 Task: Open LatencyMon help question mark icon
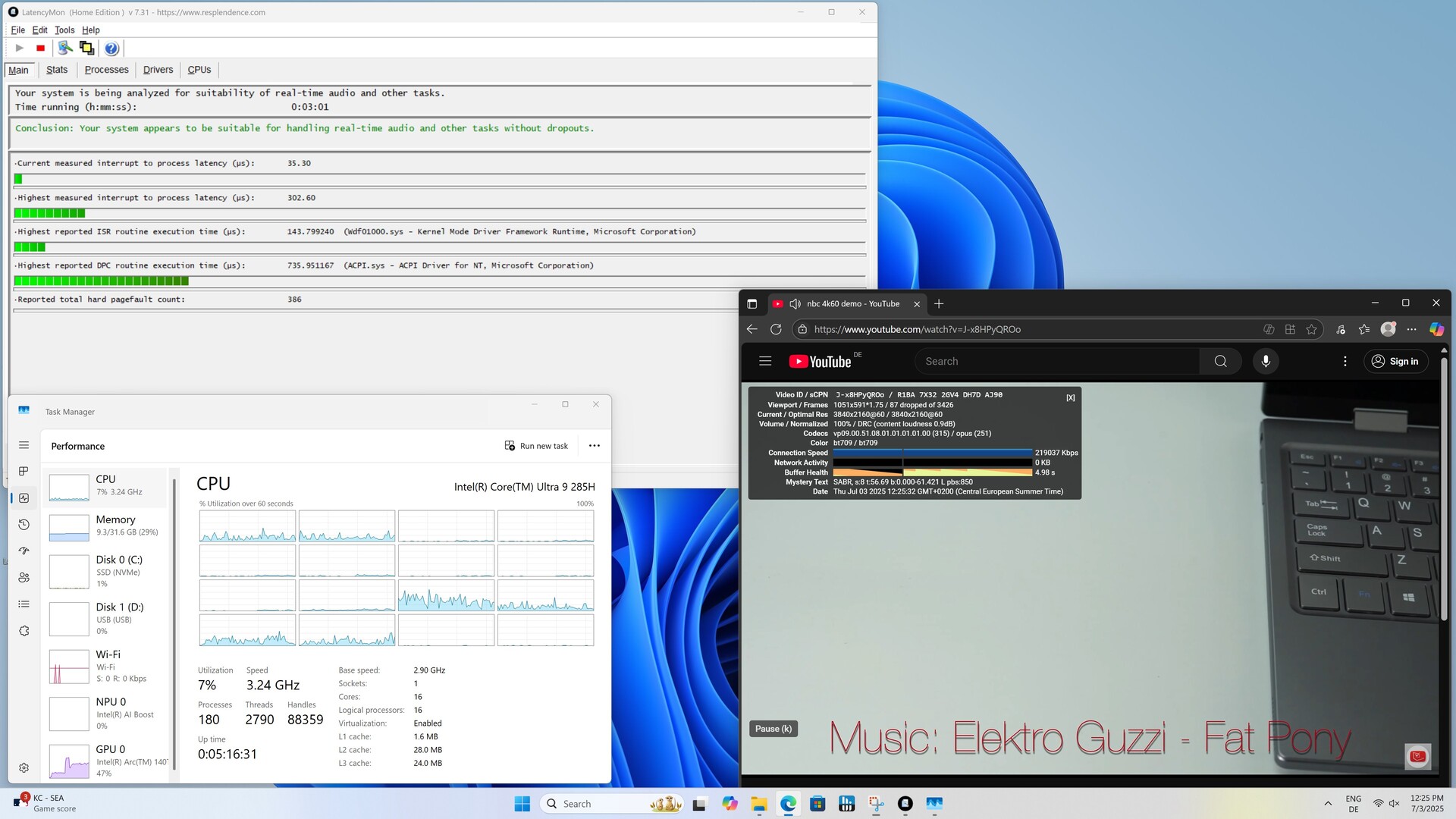click(111, 49)
